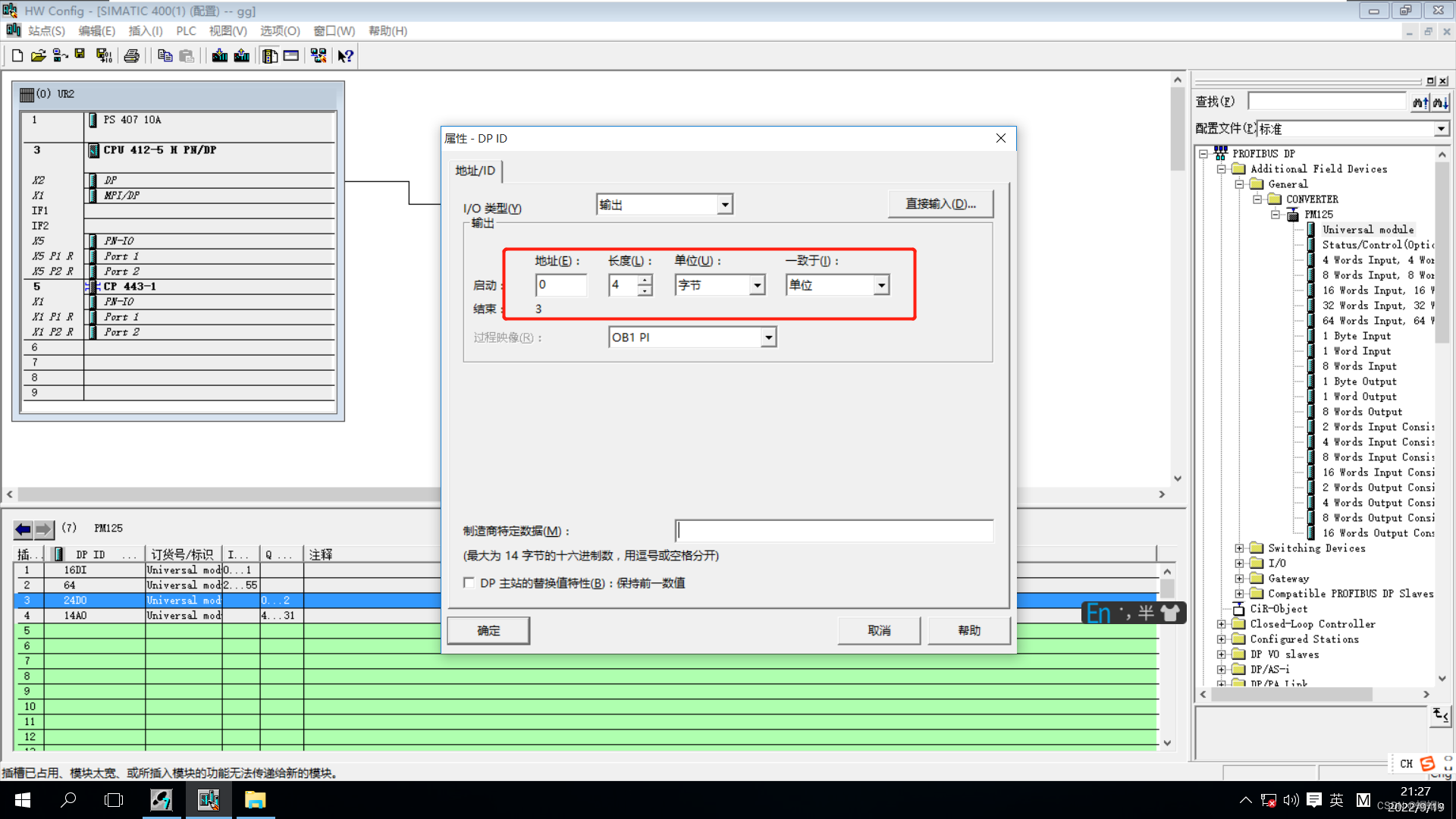This screenshot has width=1456, height=819.
Task: Click the start address input field
Action: coord(561,285)
